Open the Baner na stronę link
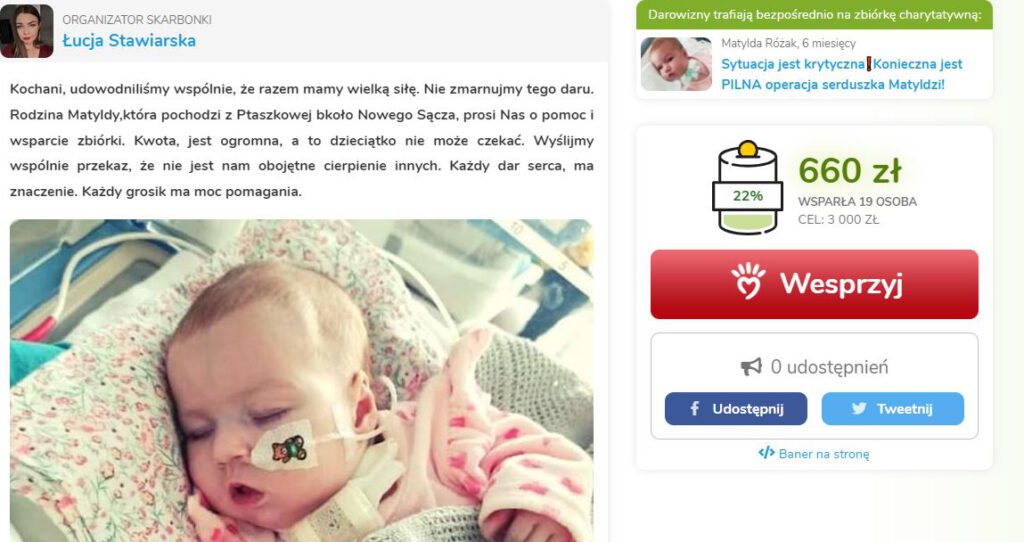The image size is (1024, 542). click(x=824, y=454)
